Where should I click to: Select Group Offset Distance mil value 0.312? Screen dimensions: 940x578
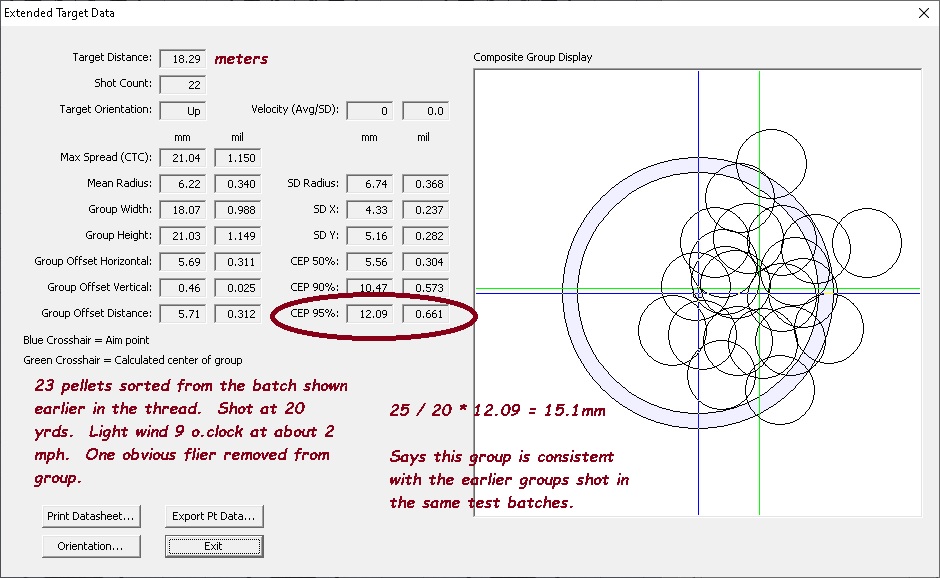click(238, 314)
